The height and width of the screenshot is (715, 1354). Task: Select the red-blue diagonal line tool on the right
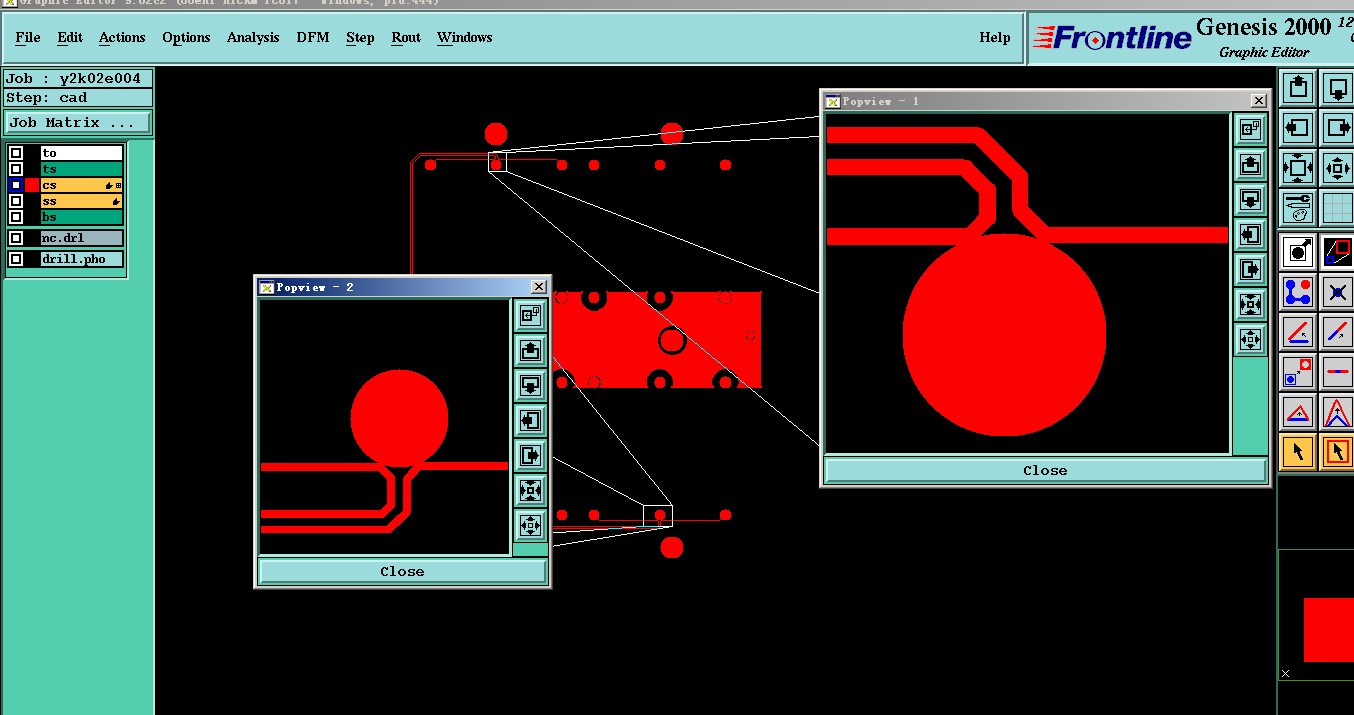tap(1338, 331)
